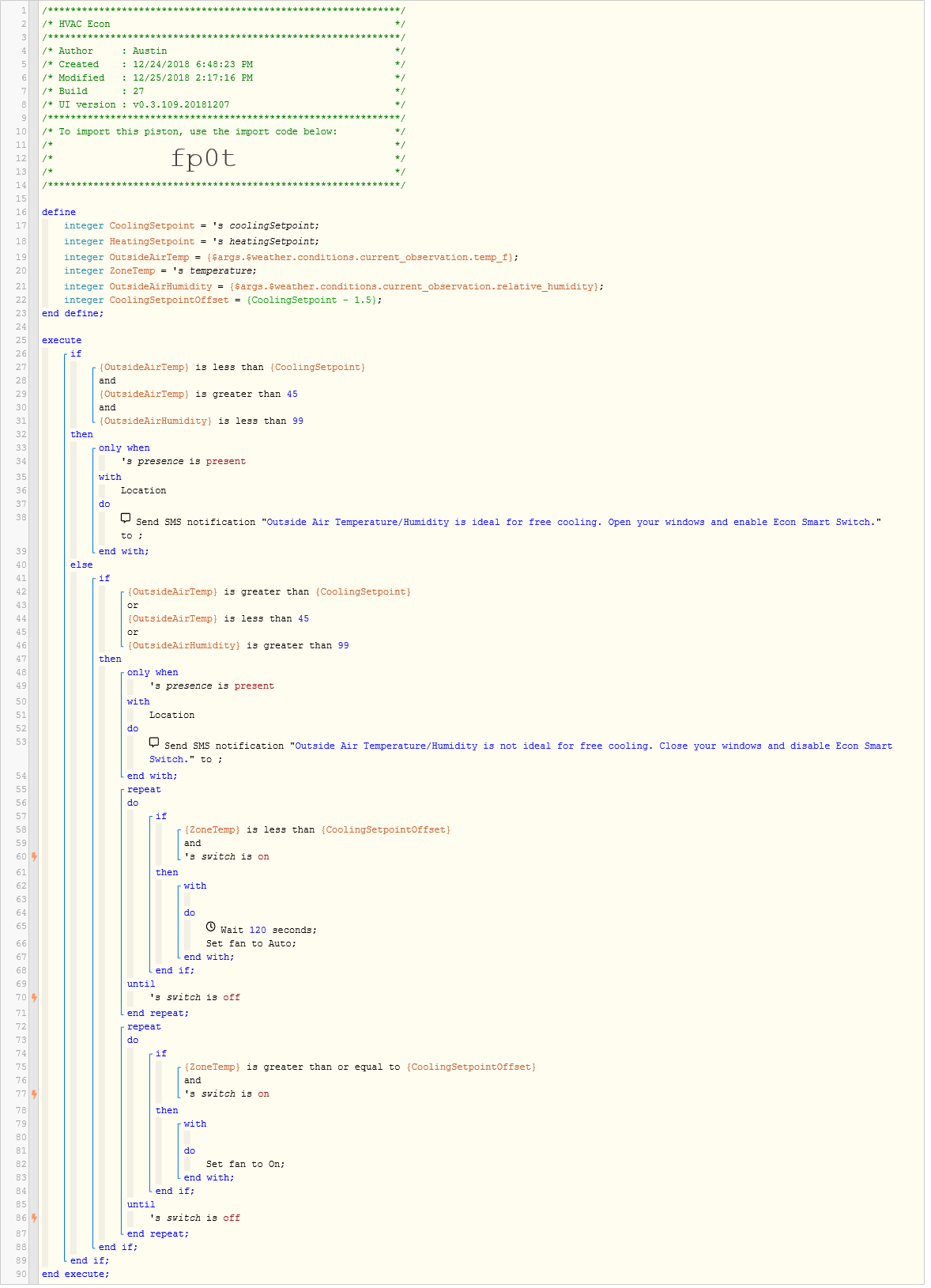Click the lightning bolt icon on line 60

pyautogui.click(x=35, y=856)
